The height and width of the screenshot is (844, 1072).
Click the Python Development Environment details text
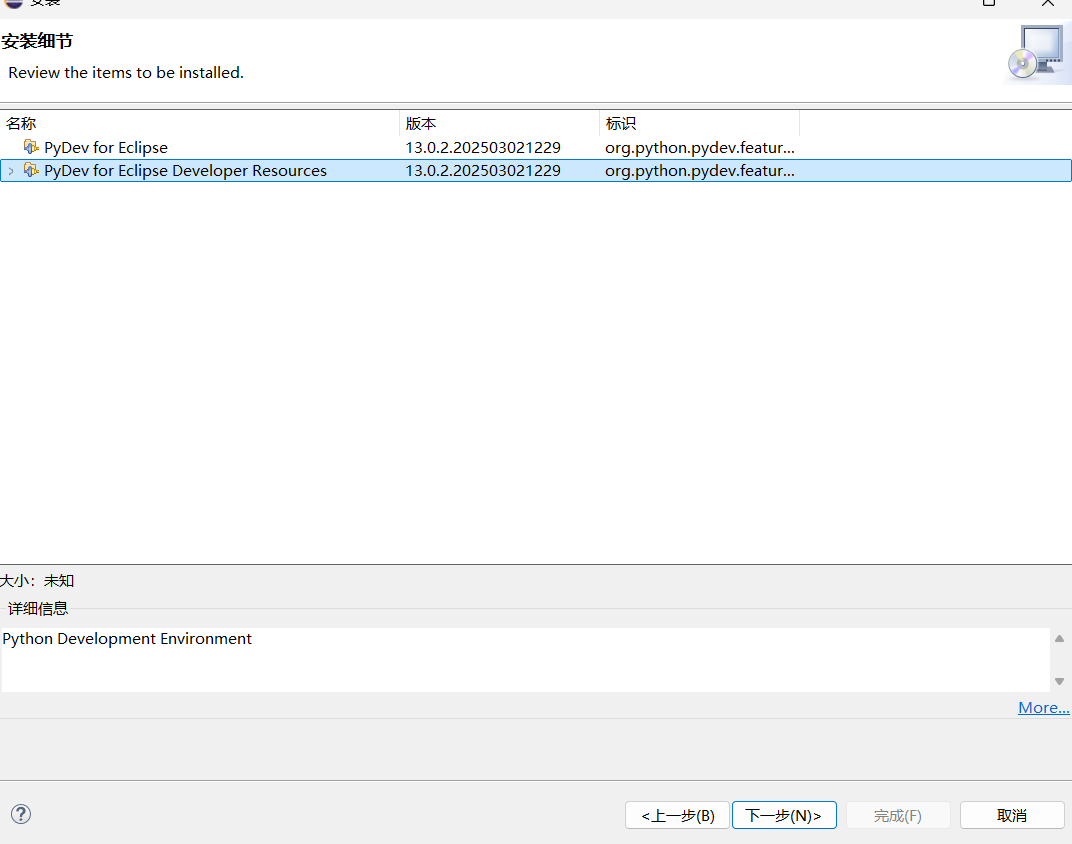pos(127,638)
